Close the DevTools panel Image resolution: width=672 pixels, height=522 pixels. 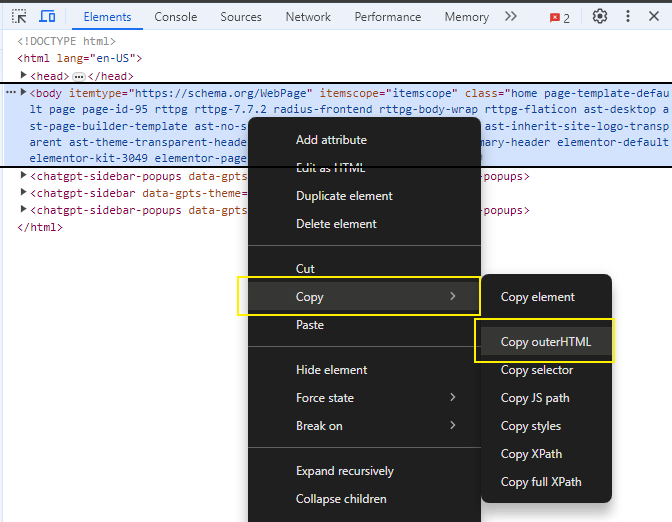click(654, 16)
